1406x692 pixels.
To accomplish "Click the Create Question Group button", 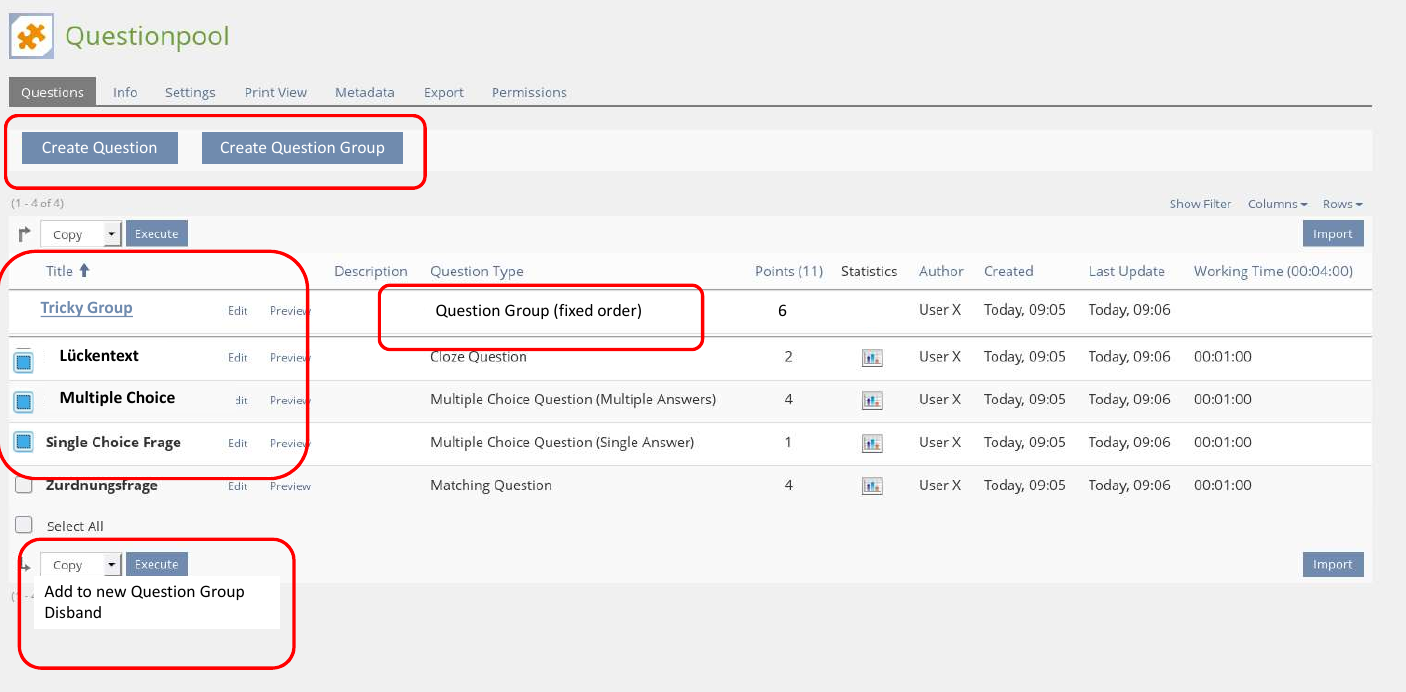I will (302, 148).
